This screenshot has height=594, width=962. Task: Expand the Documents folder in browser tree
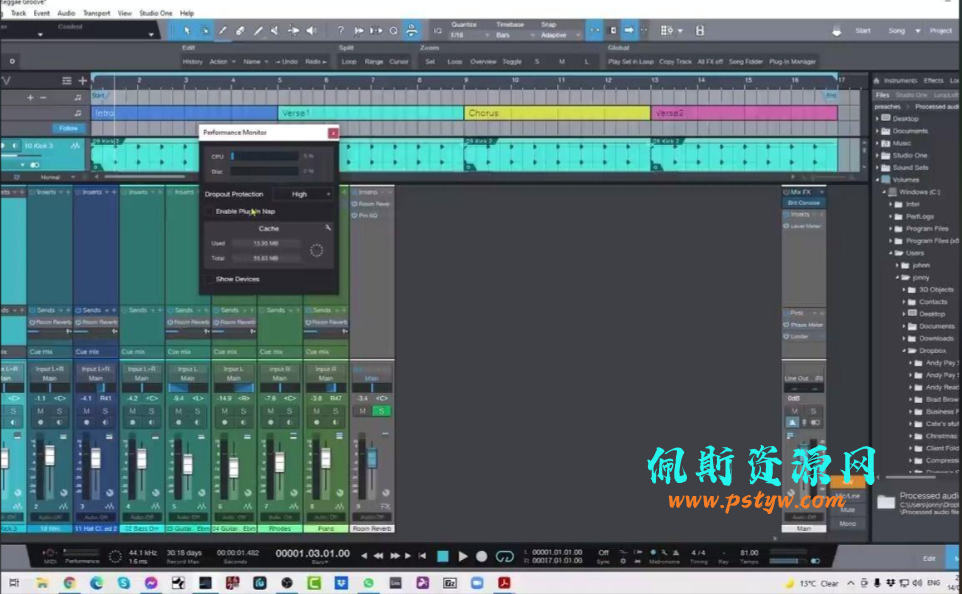pyautogui.click(x=877, y=131)
